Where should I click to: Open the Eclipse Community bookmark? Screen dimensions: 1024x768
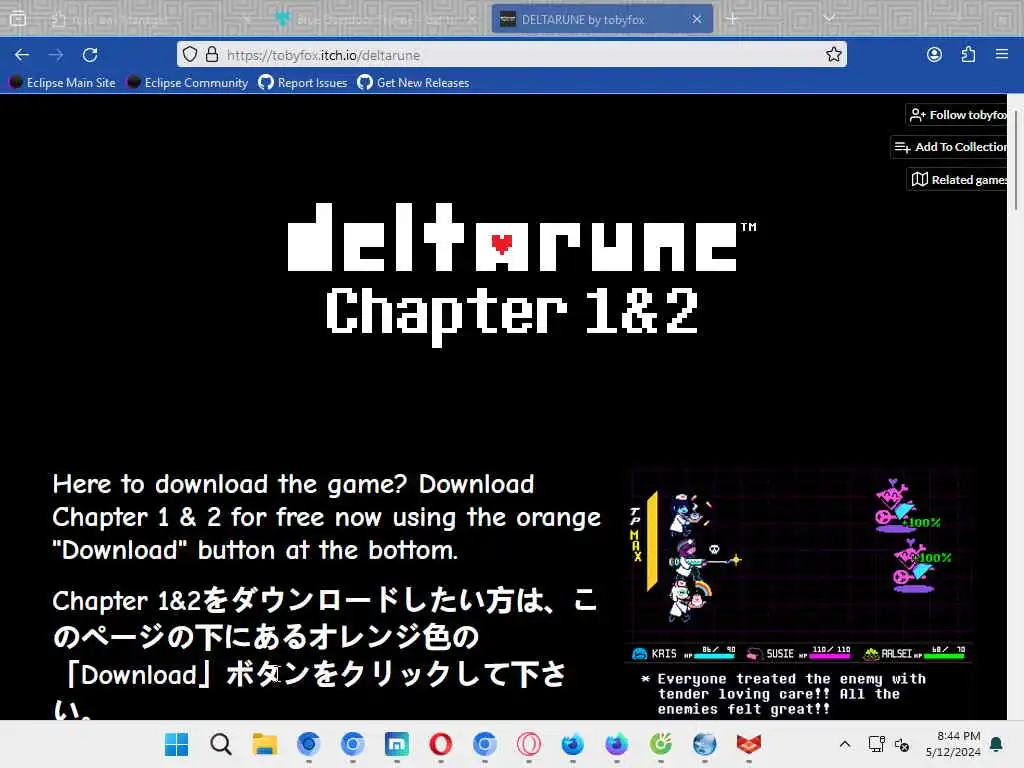[188, 82]
